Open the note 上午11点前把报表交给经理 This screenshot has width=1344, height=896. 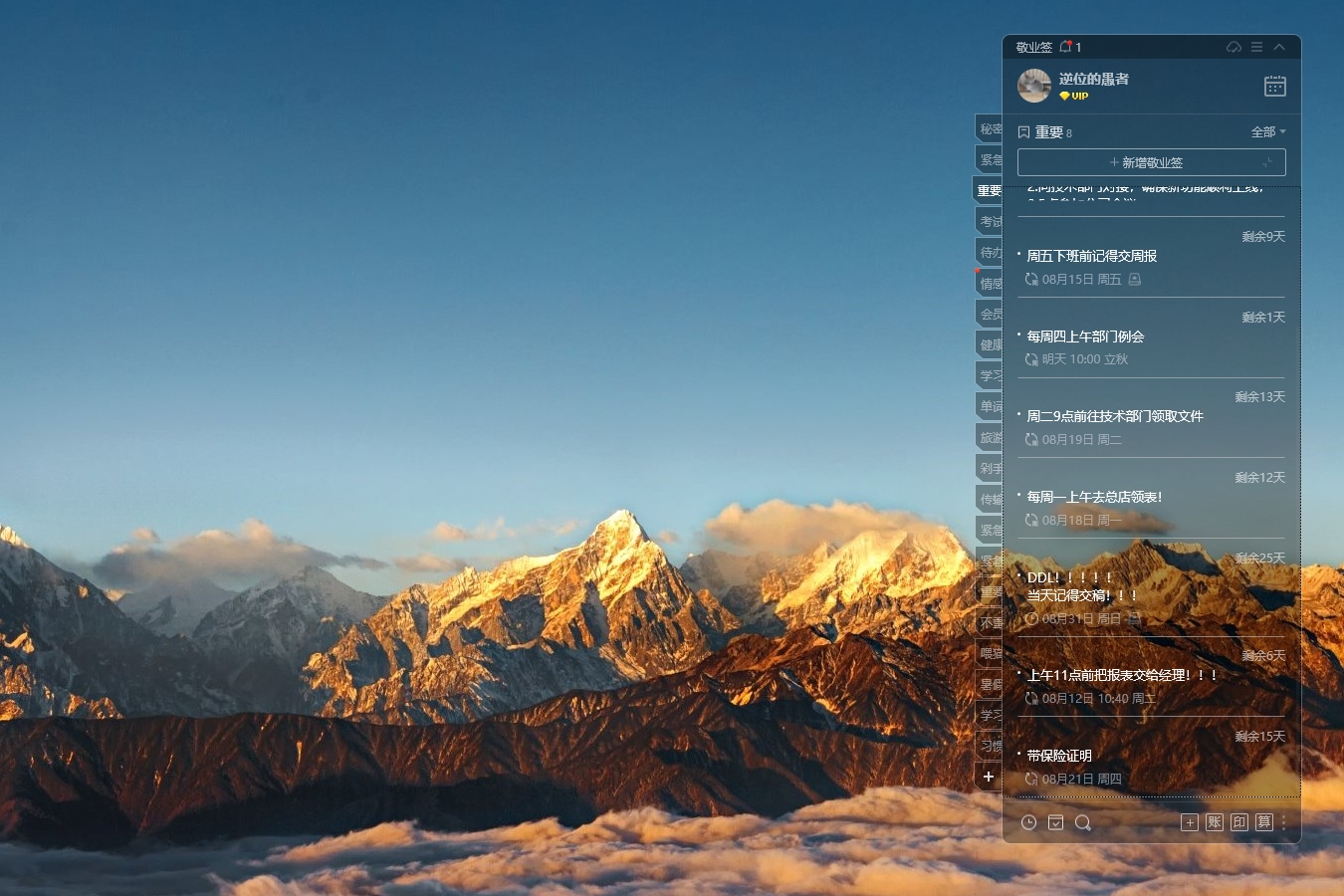point(1122,675)
